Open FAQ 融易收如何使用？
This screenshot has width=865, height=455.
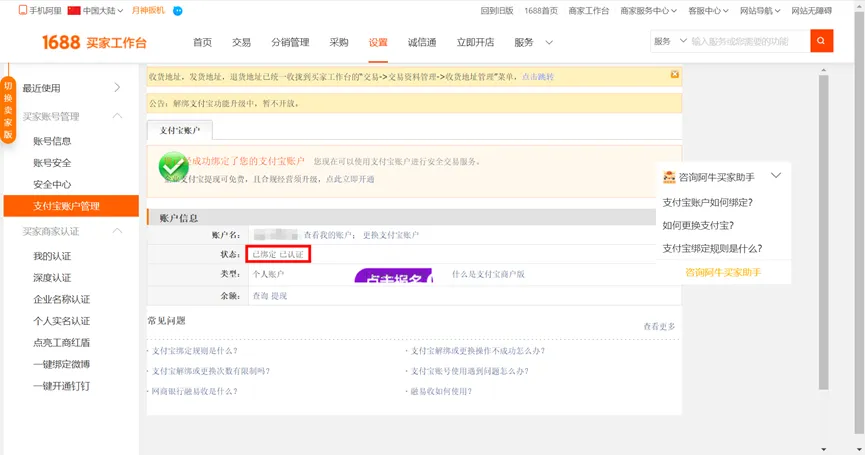coord(441,392)
